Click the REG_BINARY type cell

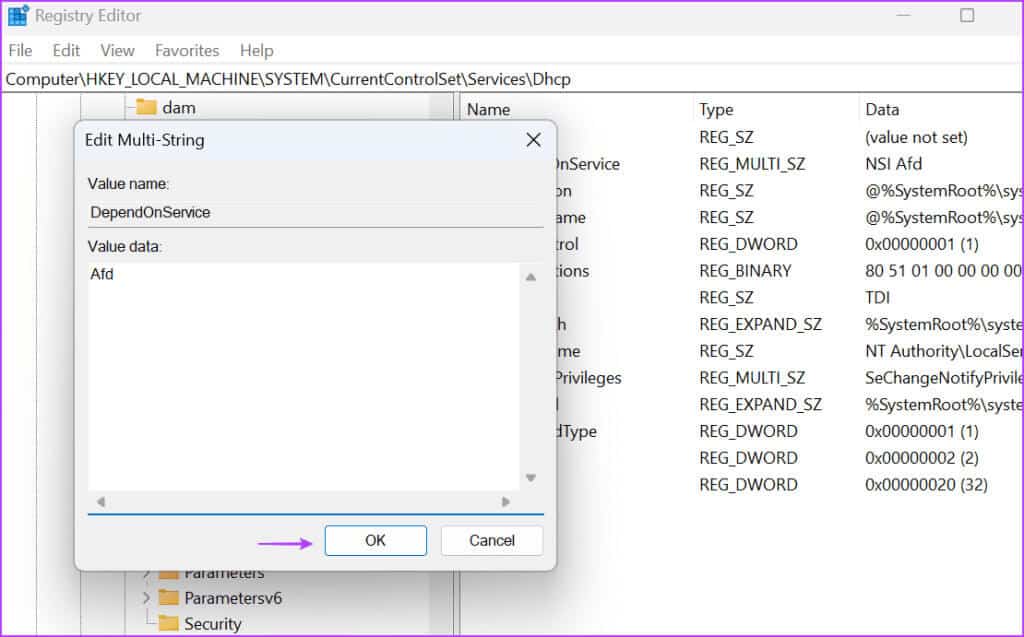[745, 271]
